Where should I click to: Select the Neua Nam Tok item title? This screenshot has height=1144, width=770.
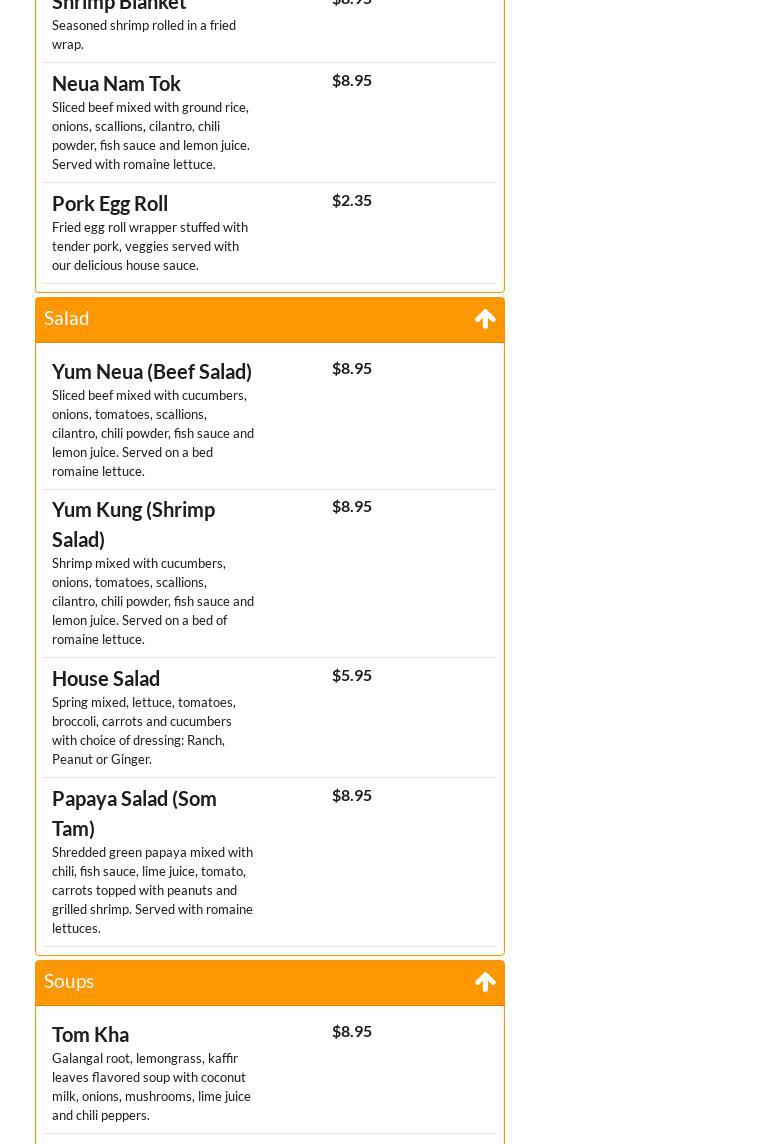coord(116,84)
